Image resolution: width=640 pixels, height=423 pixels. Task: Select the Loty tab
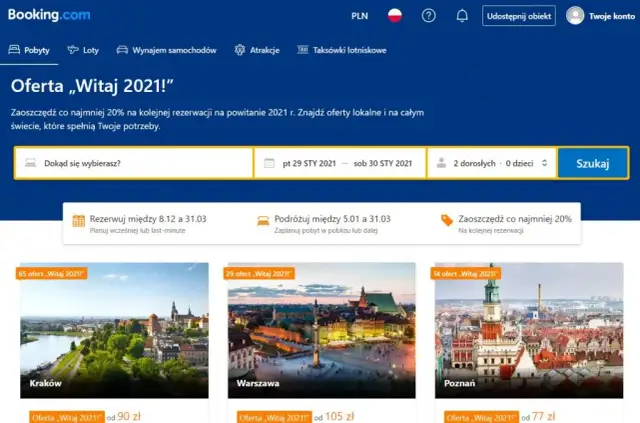pyautogui.click(x=83, y=50)
